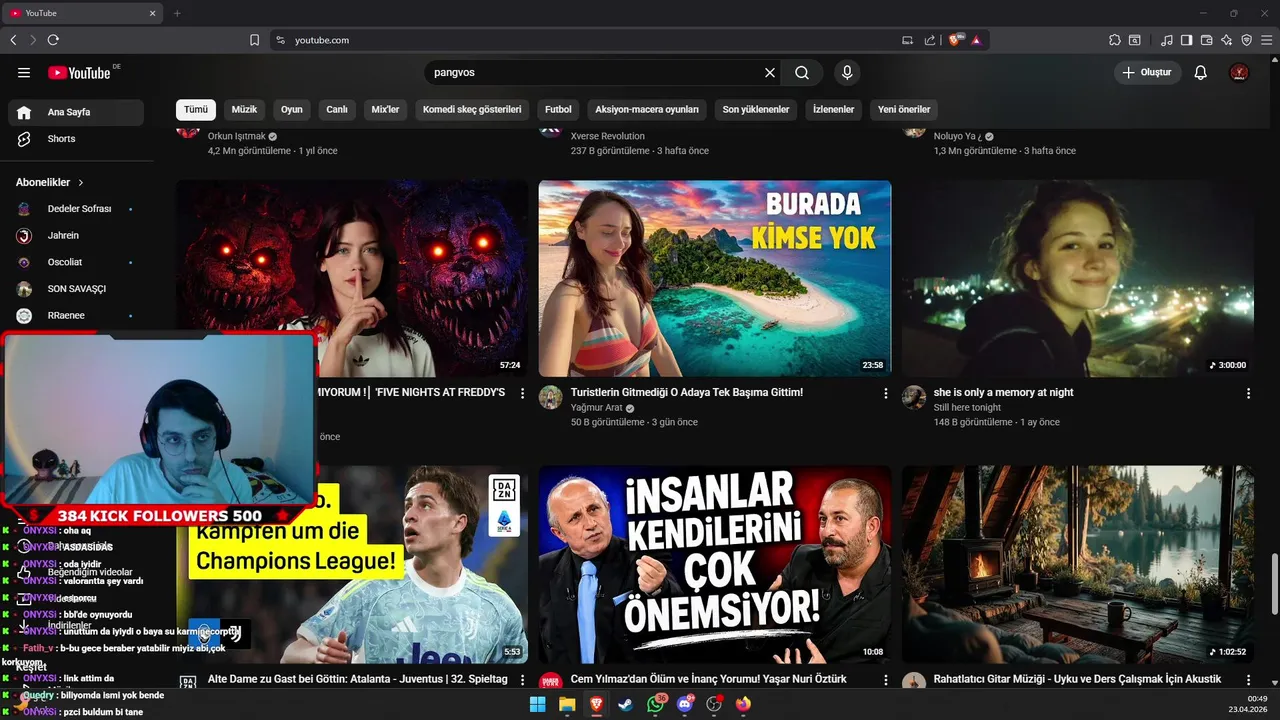Clear the search box with the X
The image size is (1280, 720).
pyautogui.click(x=770, y=73)
